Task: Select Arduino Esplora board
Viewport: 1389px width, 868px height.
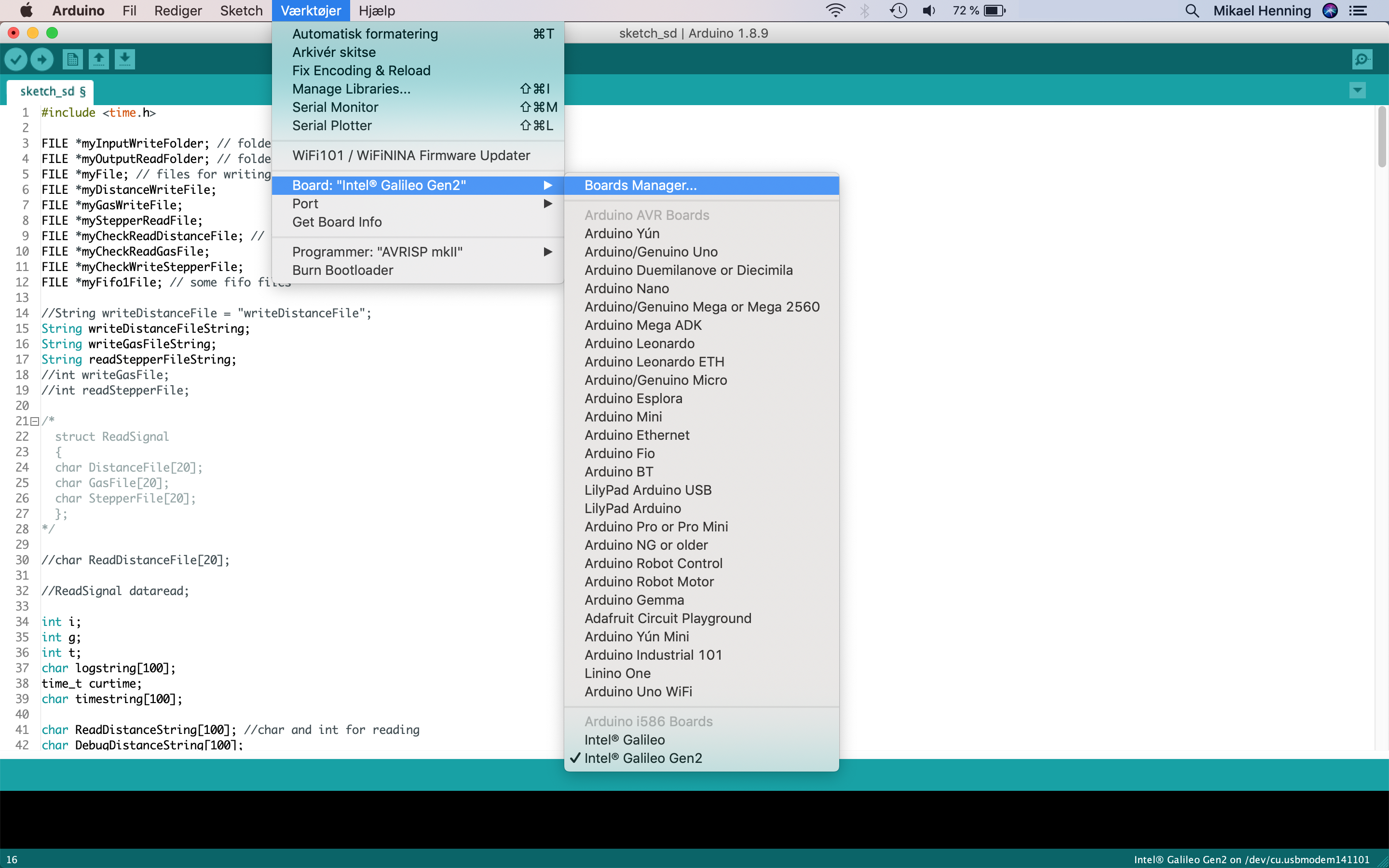Action: pos(701,399)
